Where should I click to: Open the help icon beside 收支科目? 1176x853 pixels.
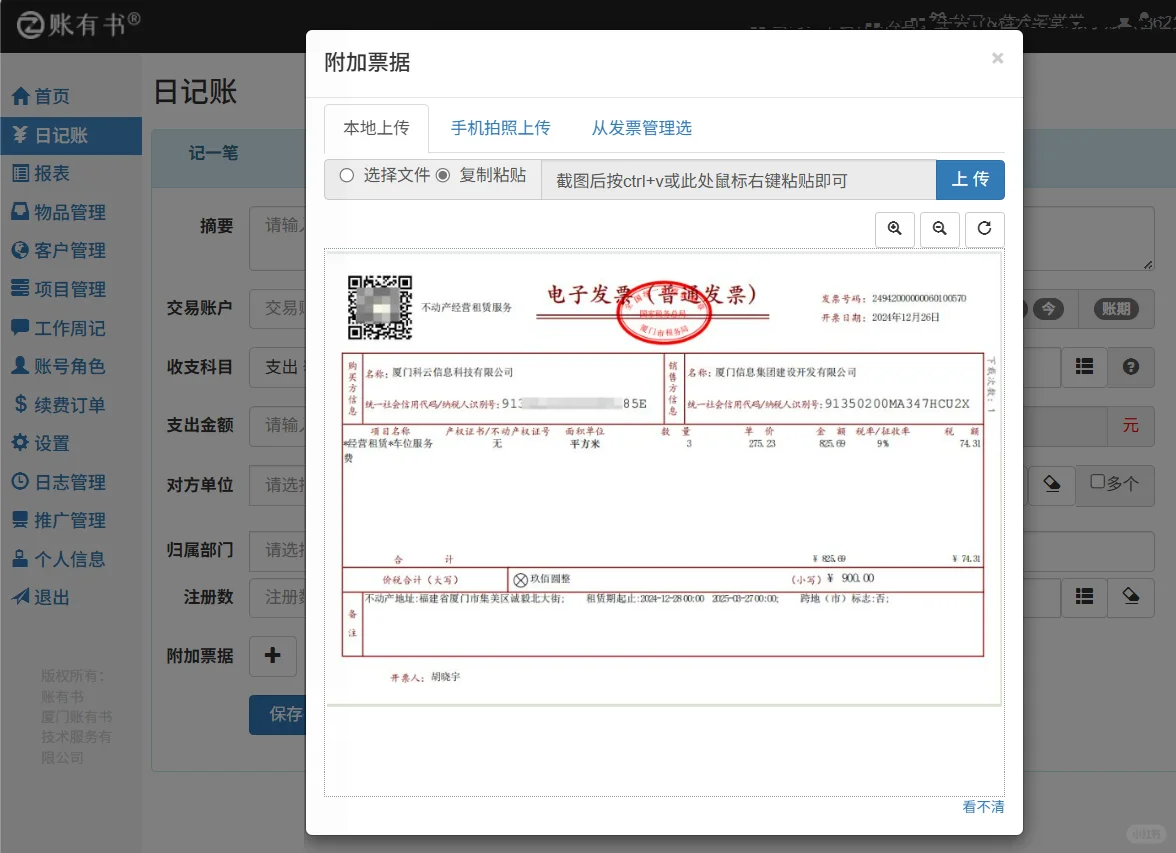(x=1129, y=367)
